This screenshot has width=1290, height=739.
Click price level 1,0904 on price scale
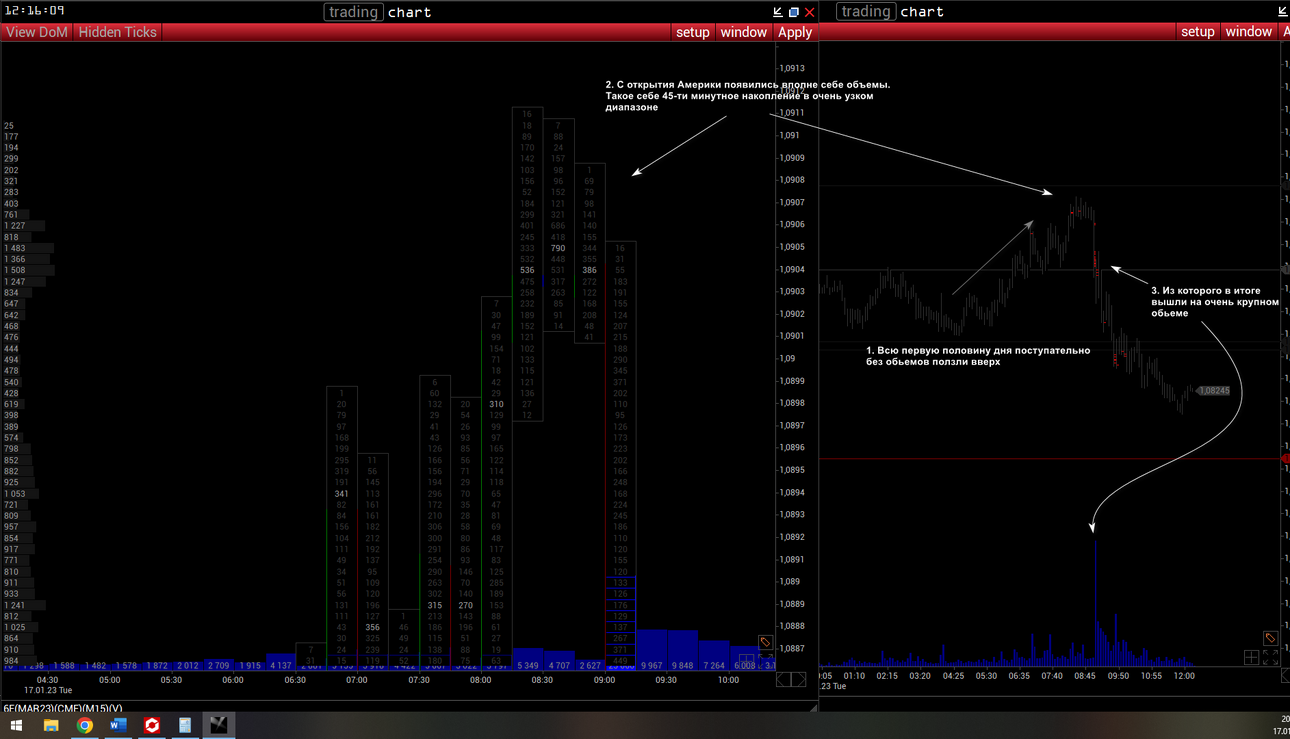pos(791,269)
